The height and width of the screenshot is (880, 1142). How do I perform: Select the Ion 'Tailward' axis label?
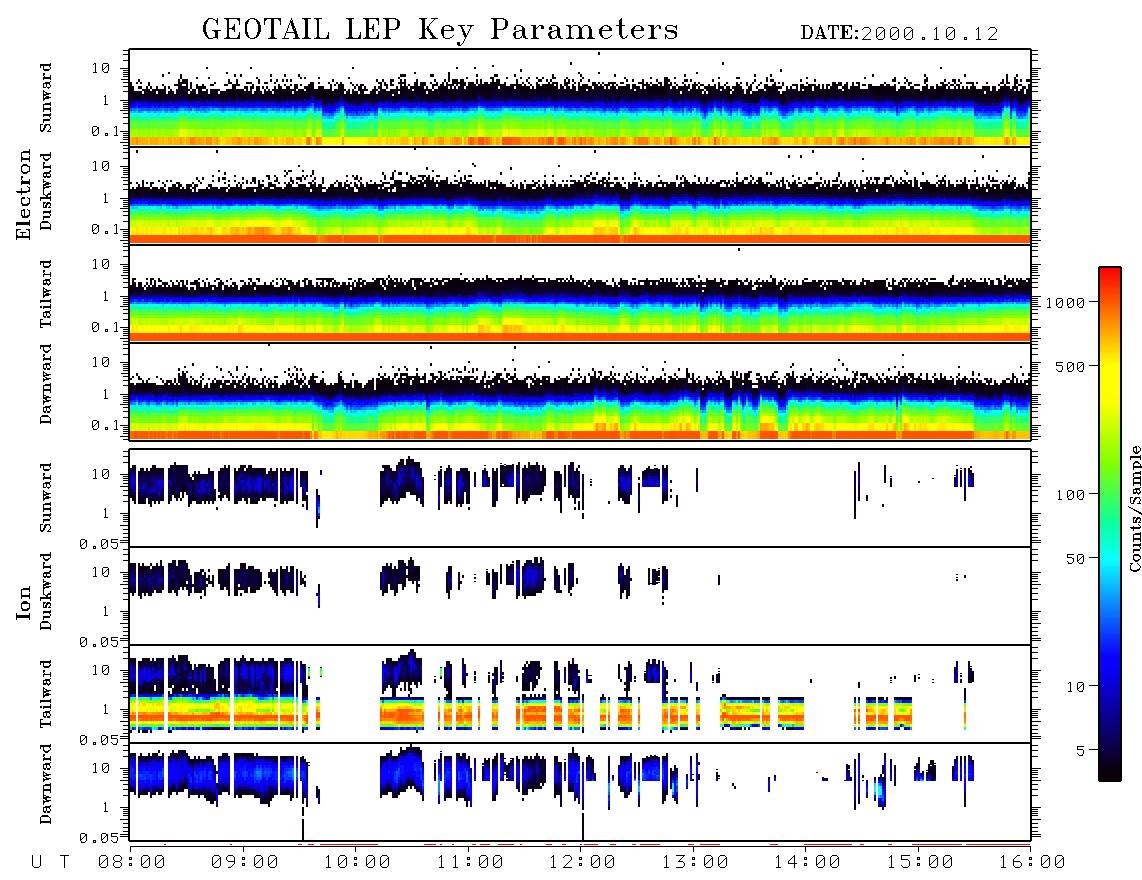click(46, 694)
